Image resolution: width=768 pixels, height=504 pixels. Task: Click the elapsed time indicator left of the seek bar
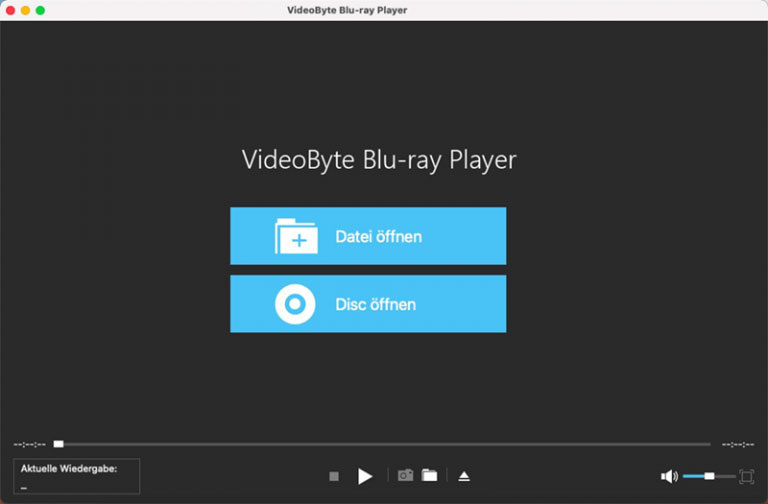29,445
